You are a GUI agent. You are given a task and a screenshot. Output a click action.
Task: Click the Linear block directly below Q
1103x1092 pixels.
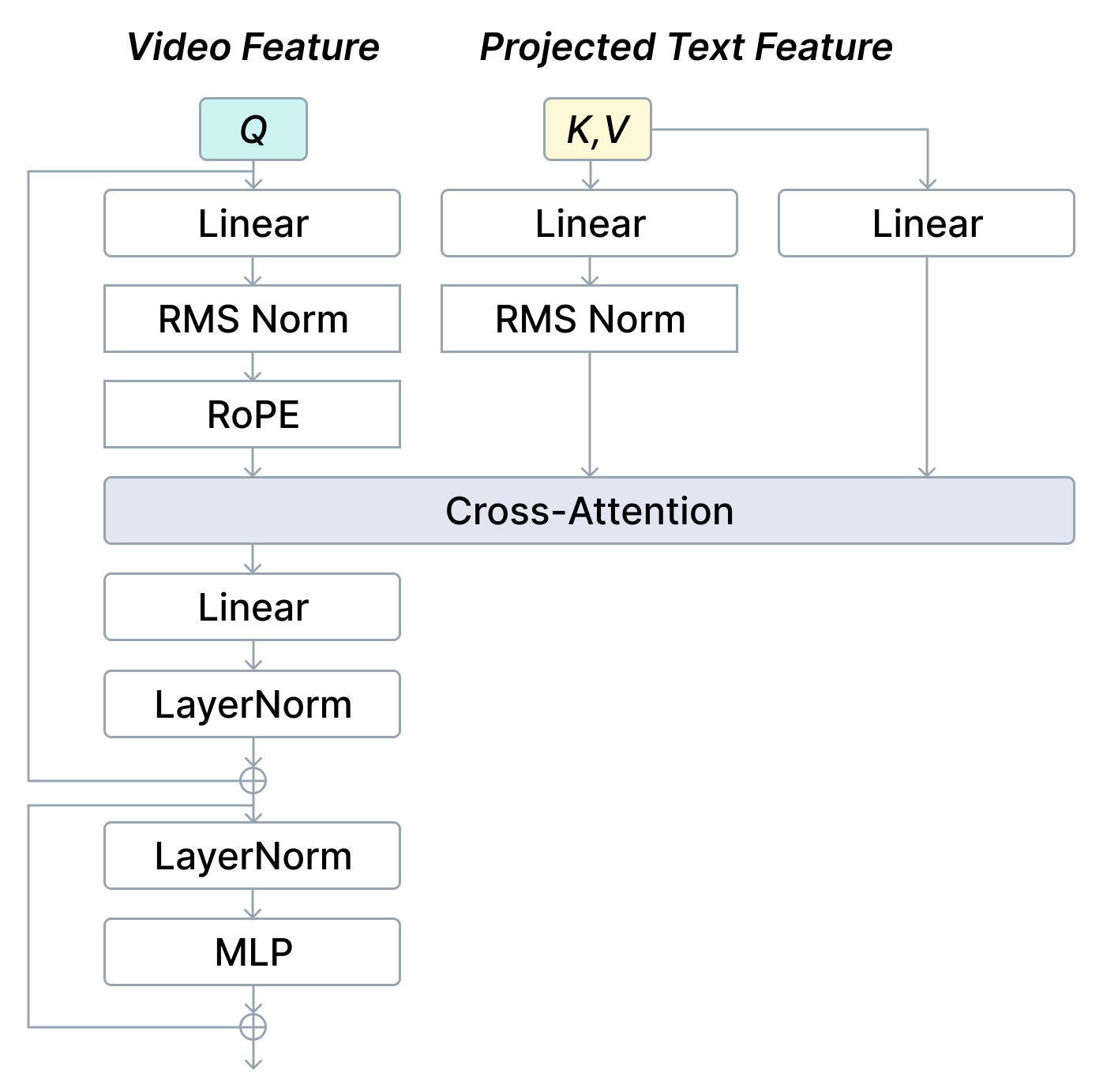[x=253, y=223]
